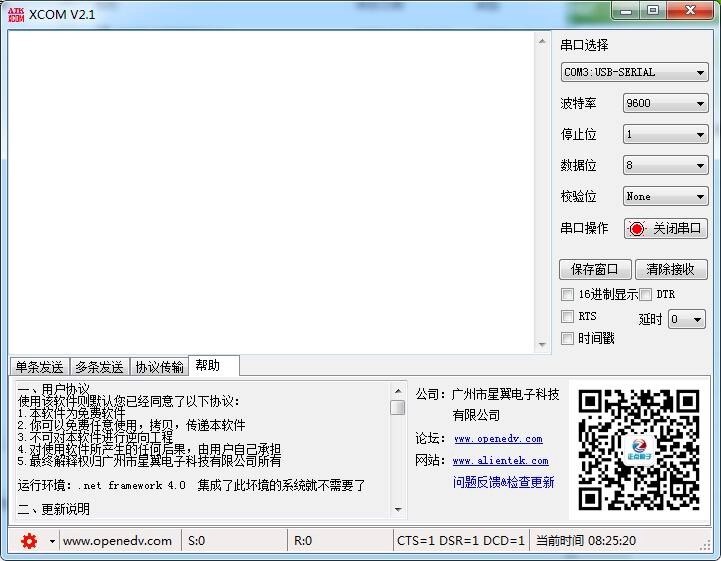Switch to the 单条发送 tab
Screen dimensions: 721x561
pyautogui.click(x=39, y=367)
